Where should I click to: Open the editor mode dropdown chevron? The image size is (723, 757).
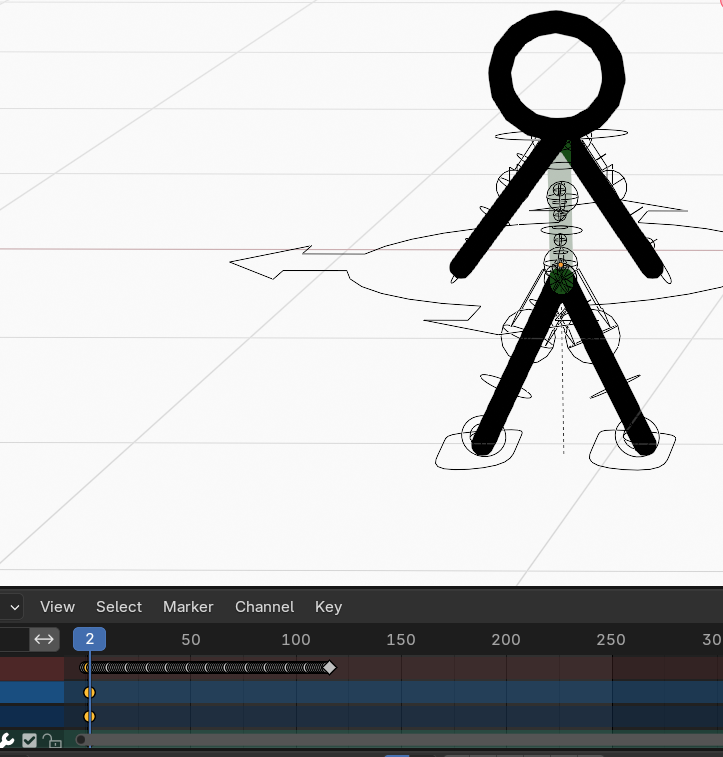pos(12,607)
